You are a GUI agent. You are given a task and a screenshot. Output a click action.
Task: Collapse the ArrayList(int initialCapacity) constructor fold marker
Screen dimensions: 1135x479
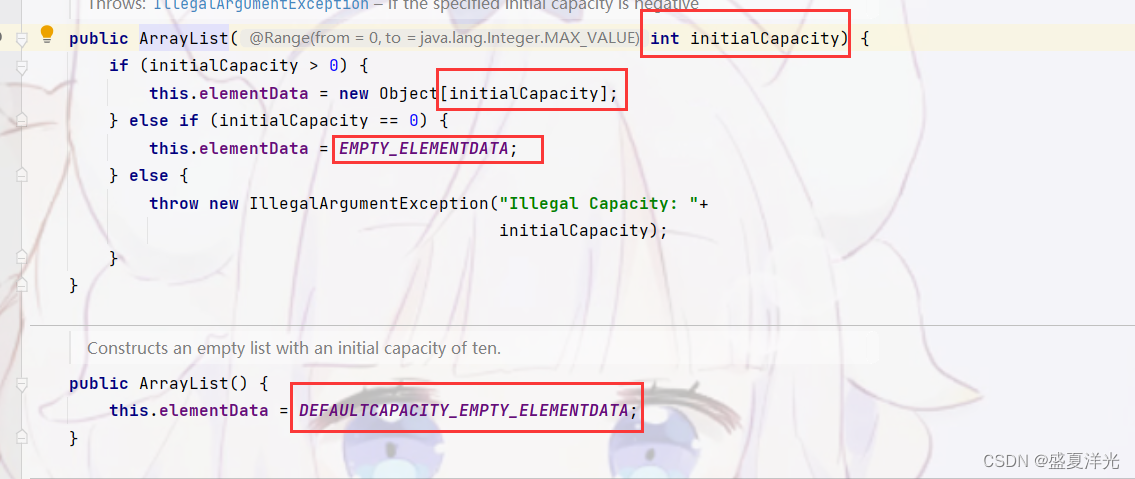point(22,39)
